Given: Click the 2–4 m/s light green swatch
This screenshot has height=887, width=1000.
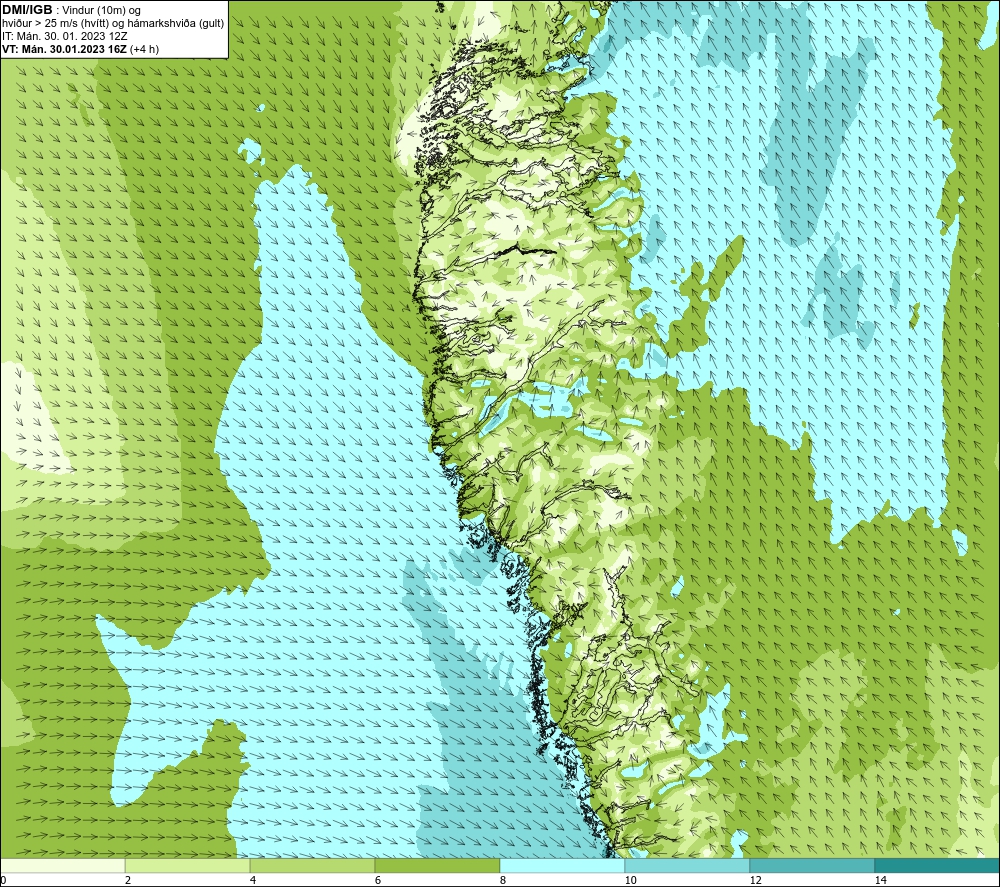Looking at the screenshot, I should point(188,865).
